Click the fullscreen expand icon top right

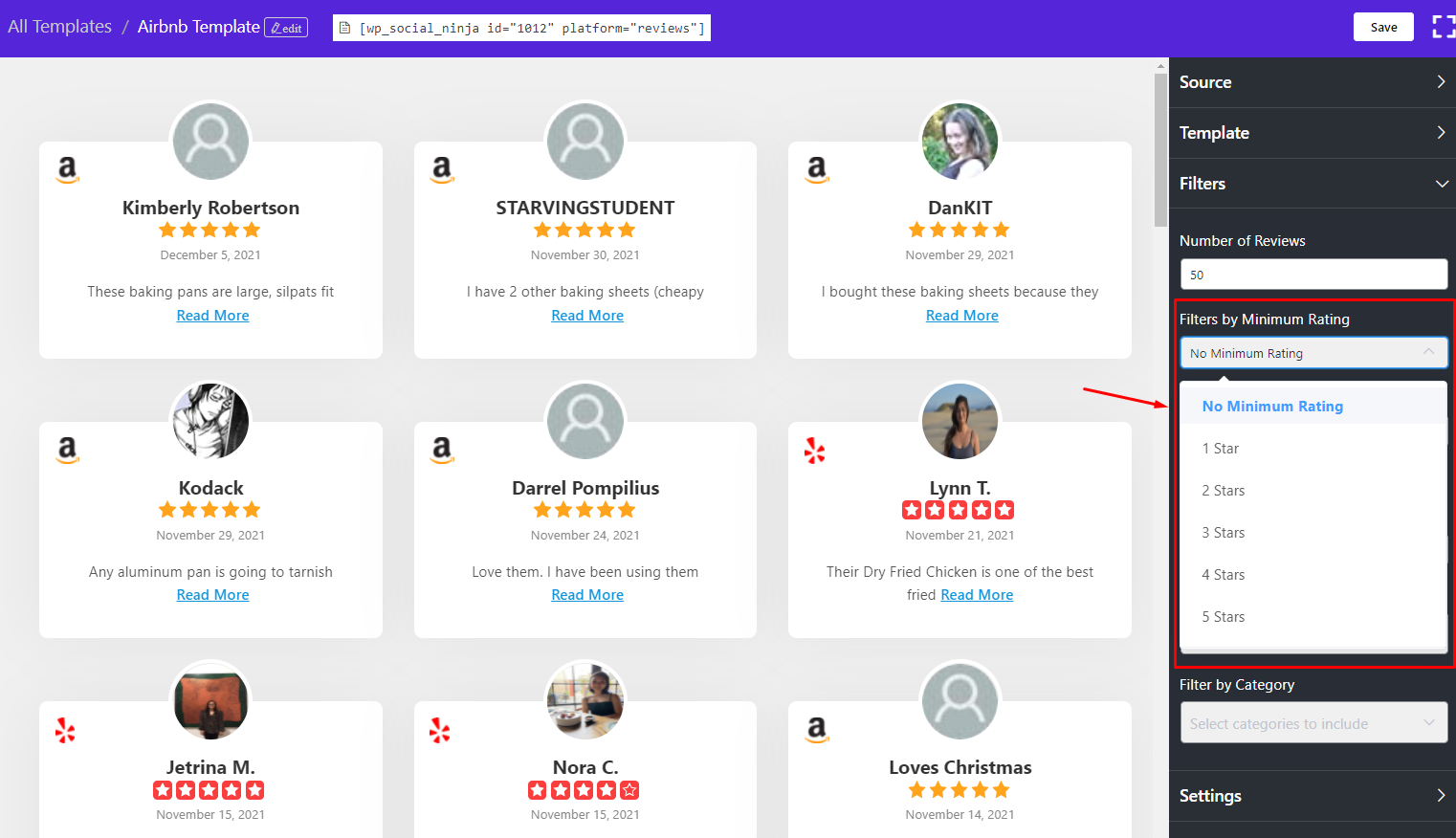pyautogui.click(x=1443, y=27)
